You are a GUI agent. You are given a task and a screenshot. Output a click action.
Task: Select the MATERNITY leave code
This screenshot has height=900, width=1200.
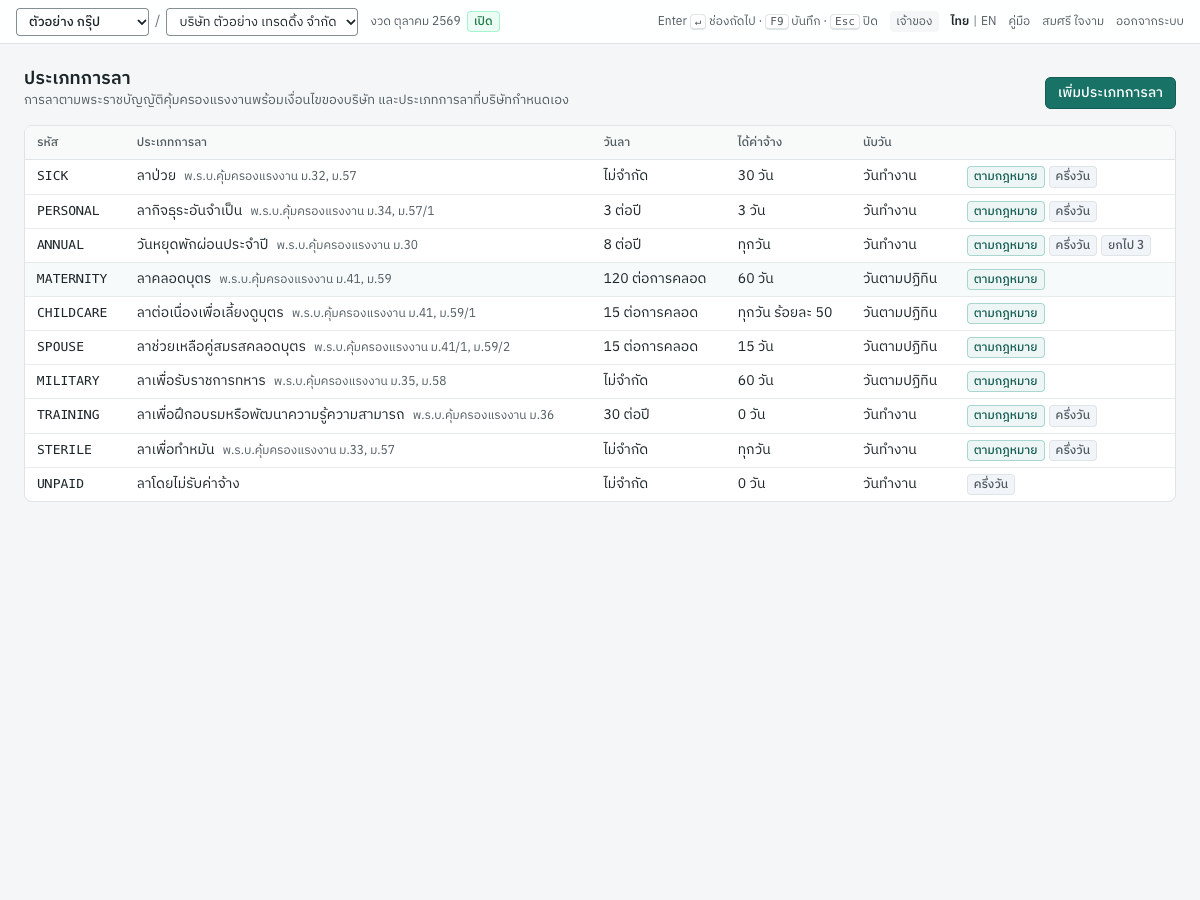coord(72,279)
